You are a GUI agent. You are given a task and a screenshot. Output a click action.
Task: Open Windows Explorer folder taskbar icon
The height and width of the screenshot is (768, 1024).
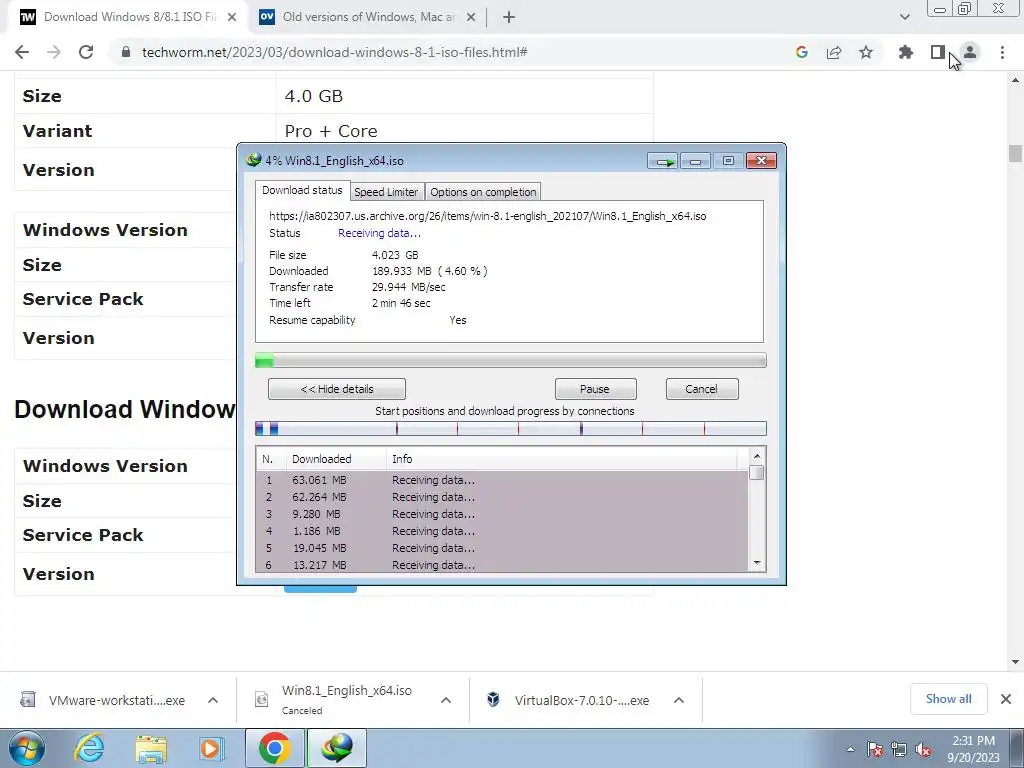point(151,748)
